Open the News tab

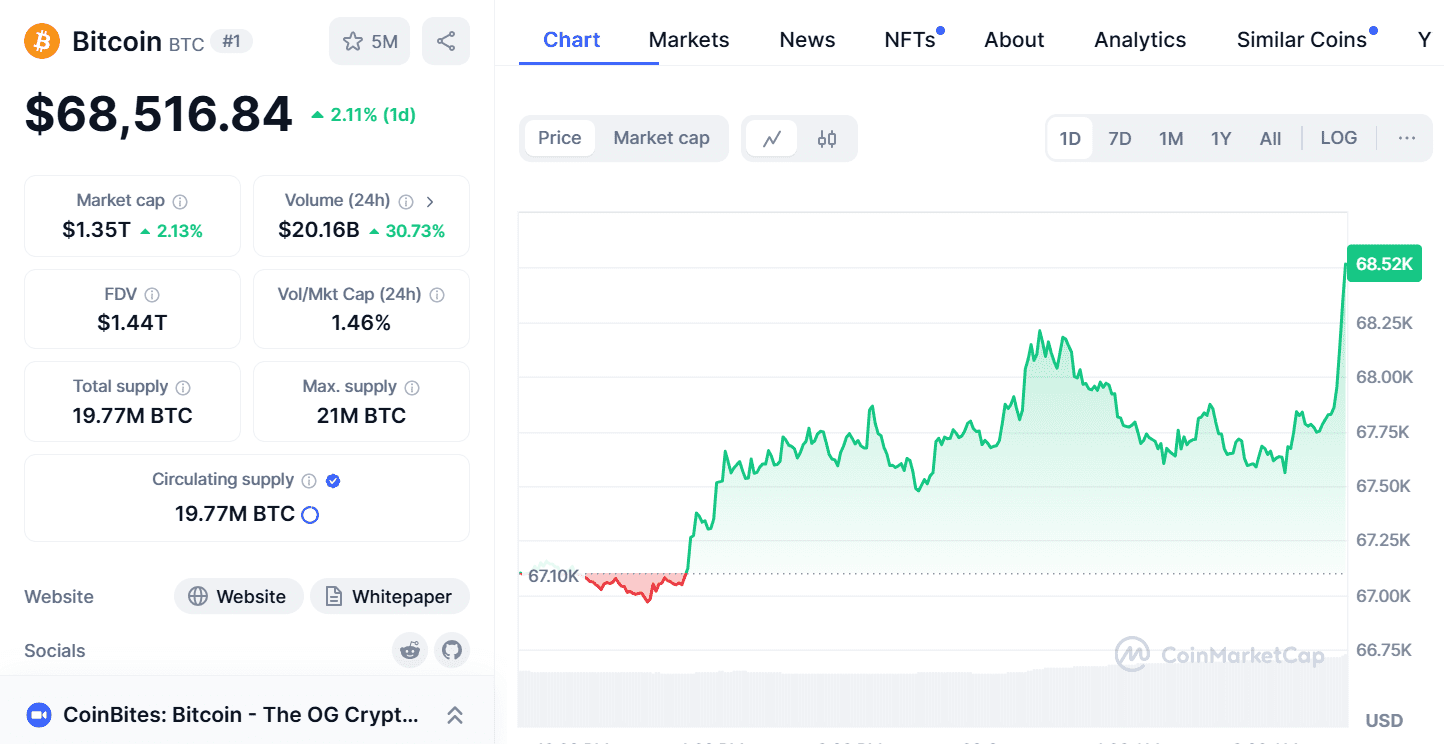pos(806,40)
